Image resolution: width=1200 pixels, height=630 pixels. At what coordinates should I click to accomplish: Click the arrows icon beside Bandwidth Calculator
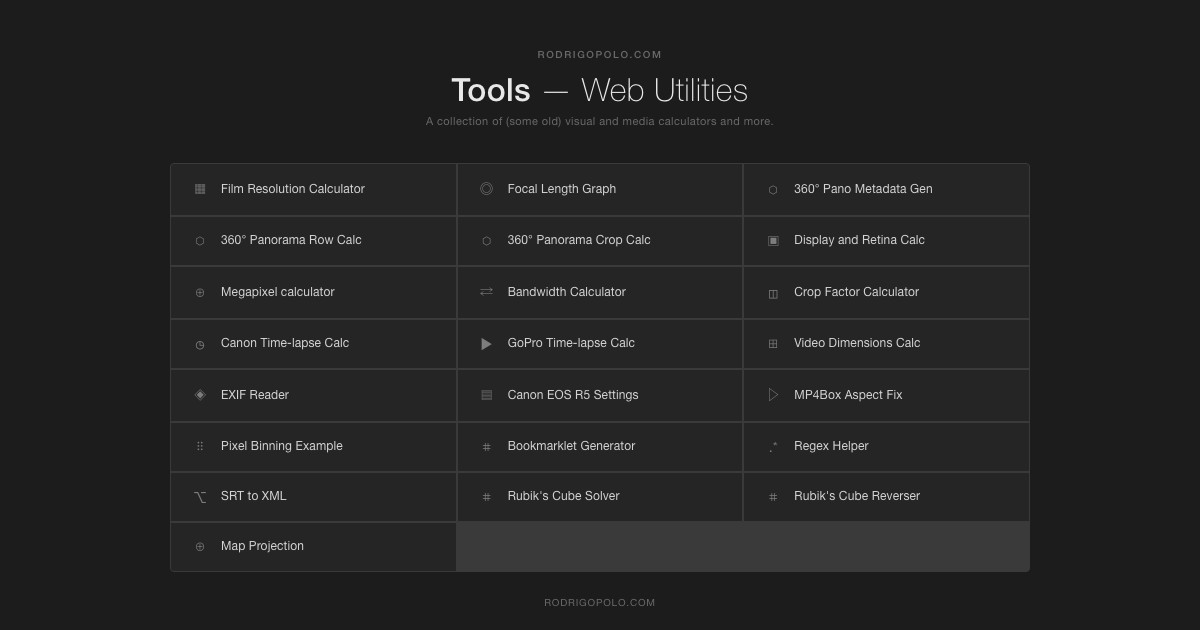[x=486, y=292]
